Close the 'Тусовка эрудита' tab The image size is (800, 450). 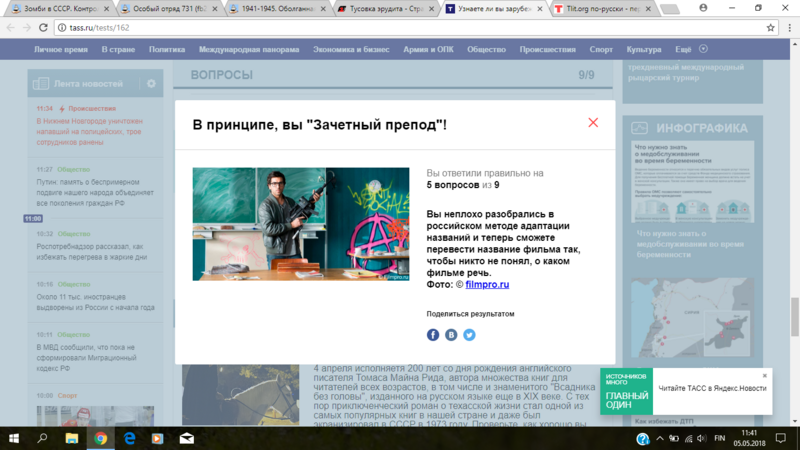tap(432, 9)
